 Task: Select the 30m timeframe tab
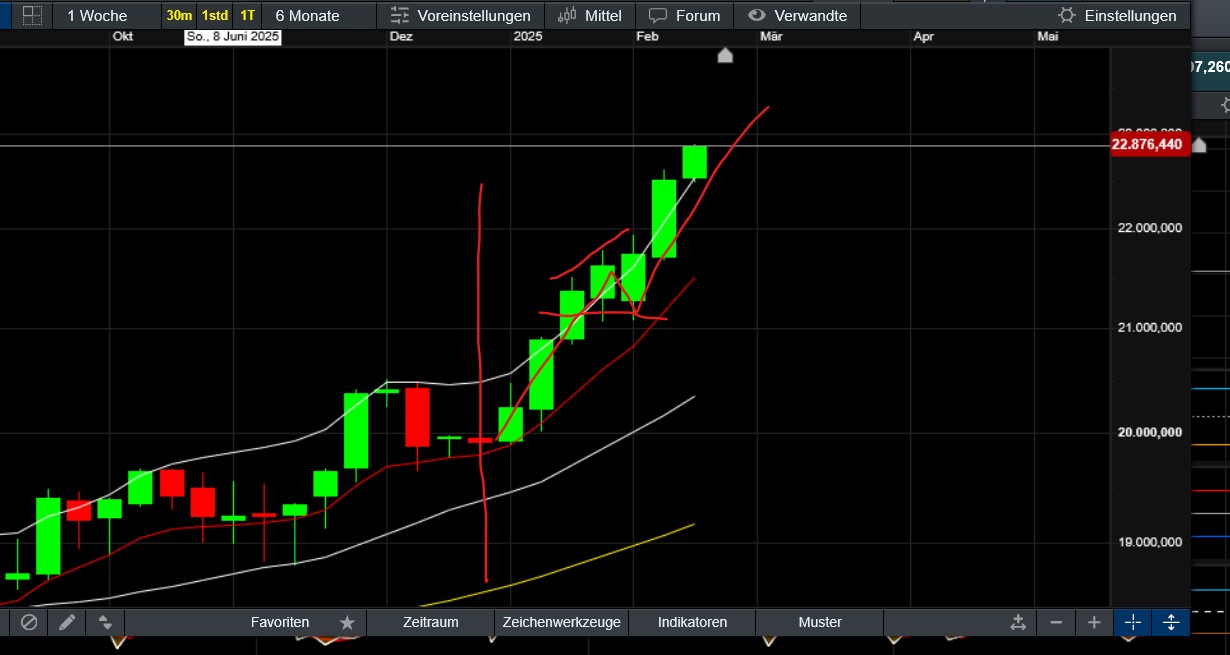click(x=180, y=15)
